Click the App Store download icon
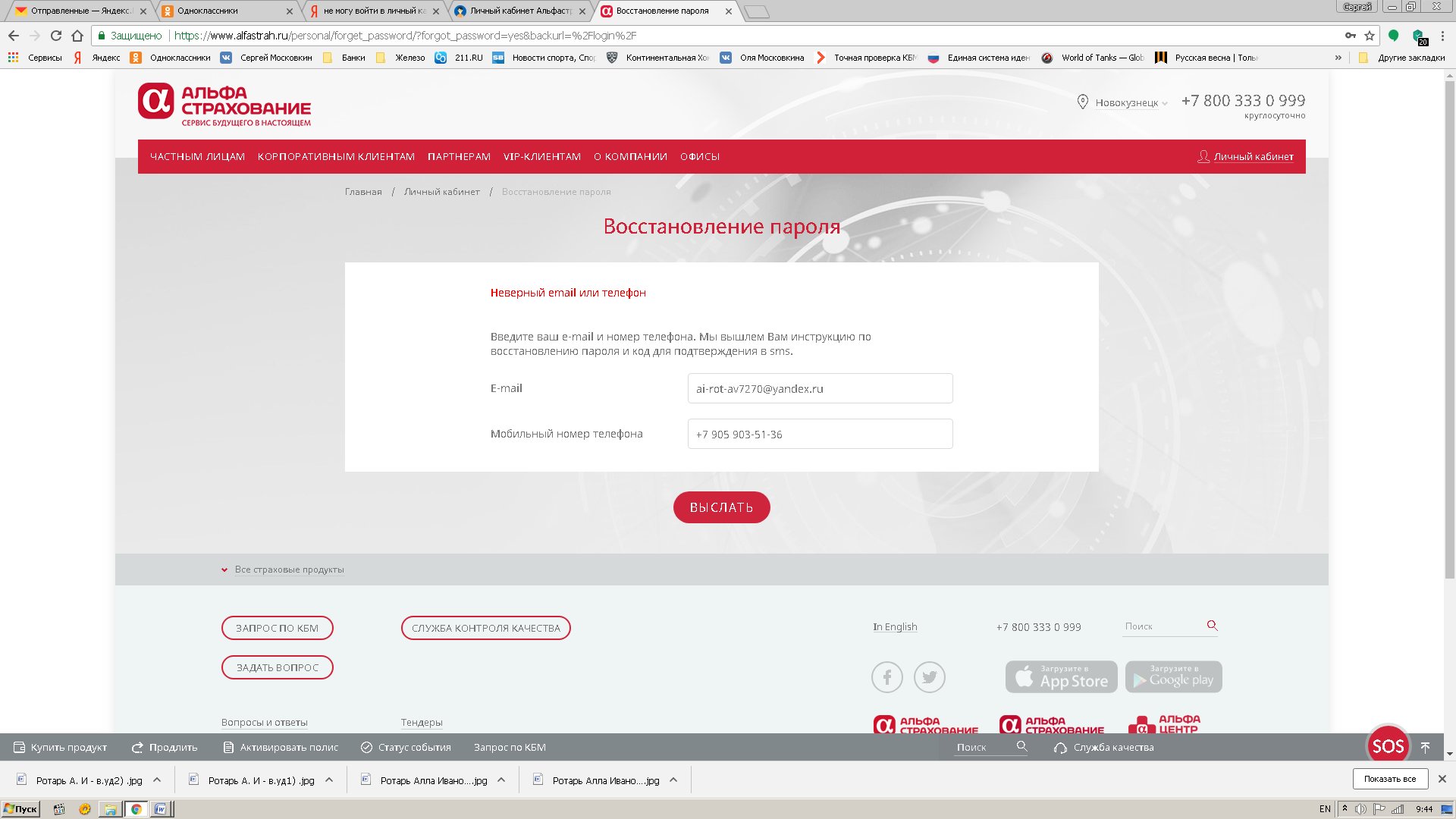1456x819 pixels. tap(1062, 676)
